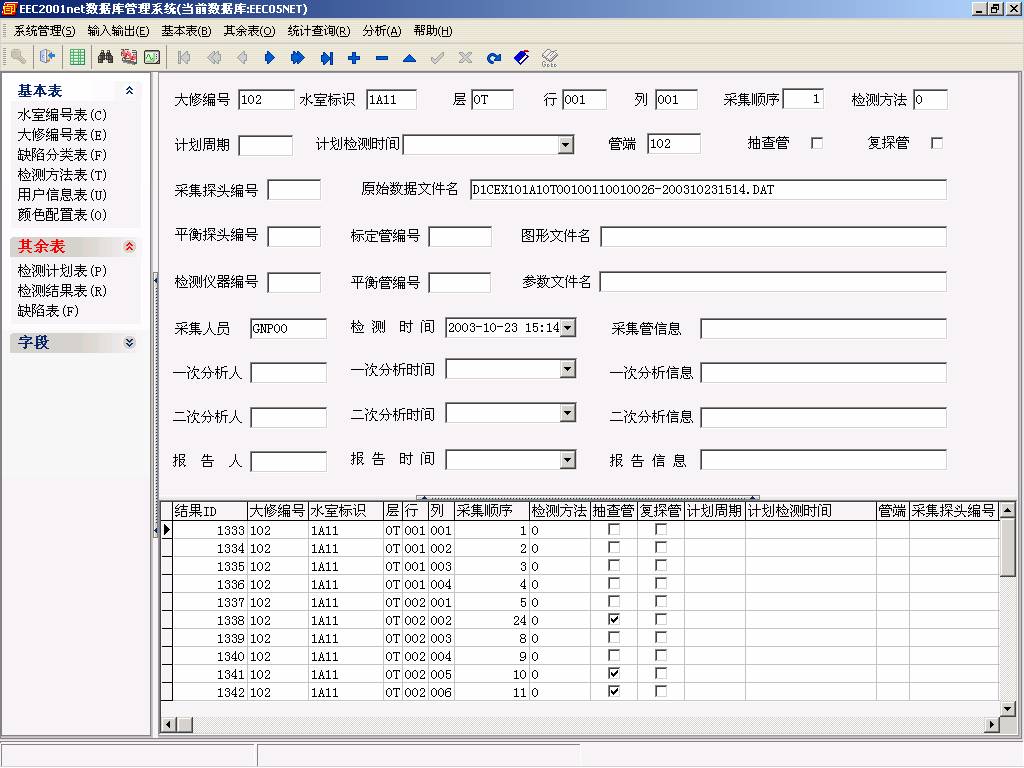Jump to last record button
Image resolution: width=1024 pixels, height=768 pixels.
click(326, 58)
